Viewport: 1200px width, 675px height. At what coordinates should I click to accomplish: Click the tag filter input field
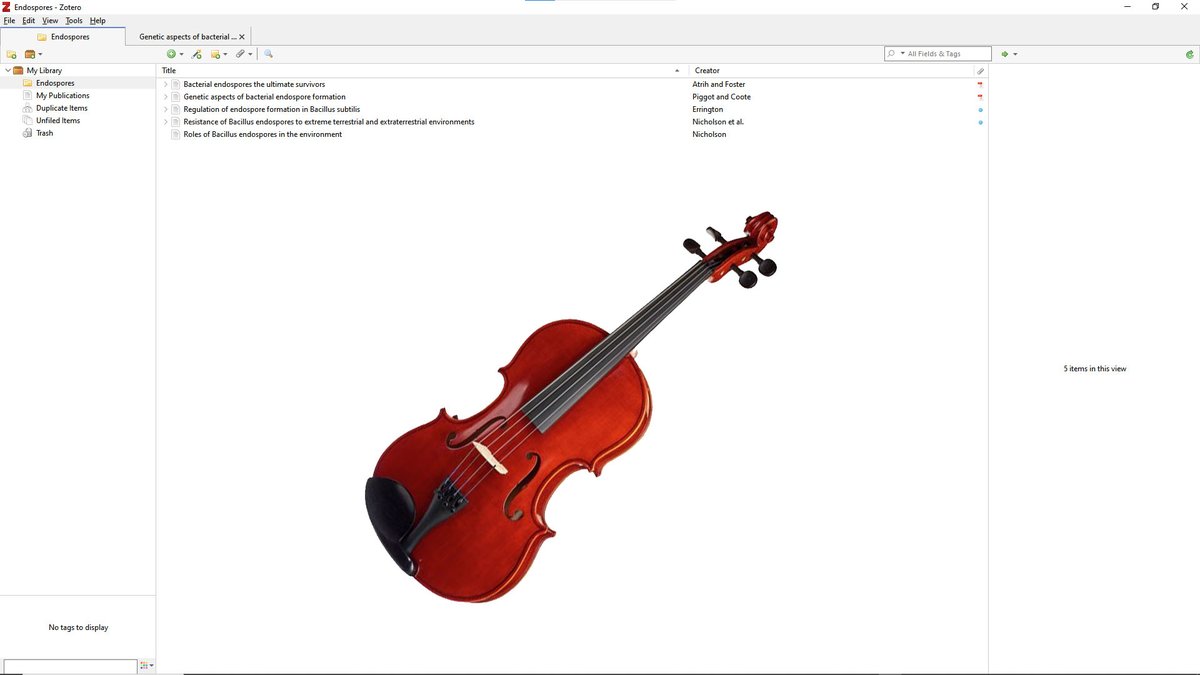[x=70, y=666]
